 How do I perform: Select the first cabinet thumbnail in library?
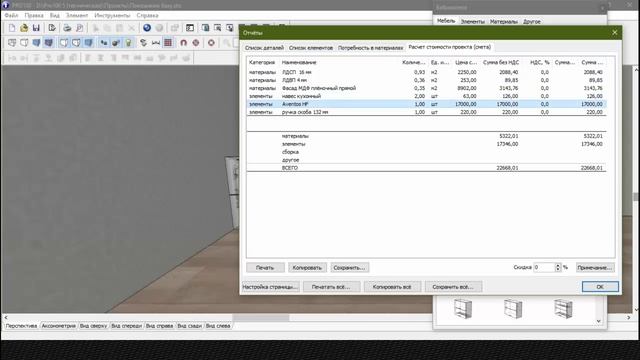[x=463, y=309]
